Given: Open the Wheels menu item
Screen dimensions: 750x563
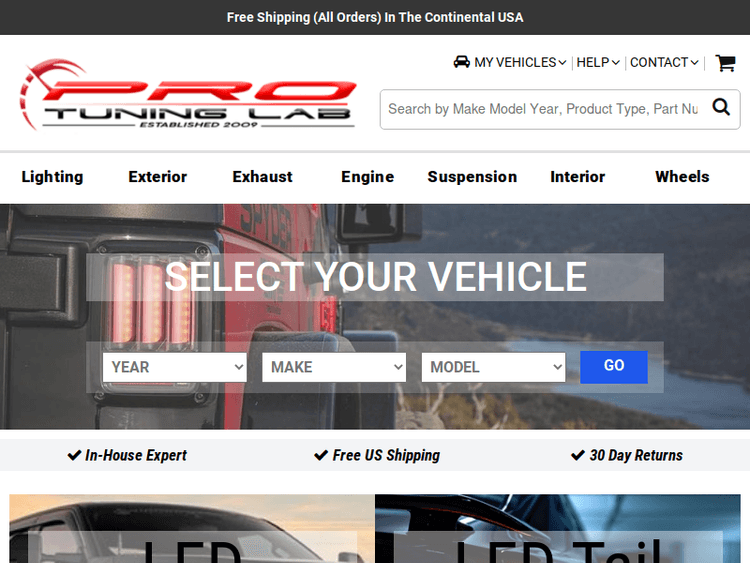Looking at the screenshot, I should pos(682,177).
